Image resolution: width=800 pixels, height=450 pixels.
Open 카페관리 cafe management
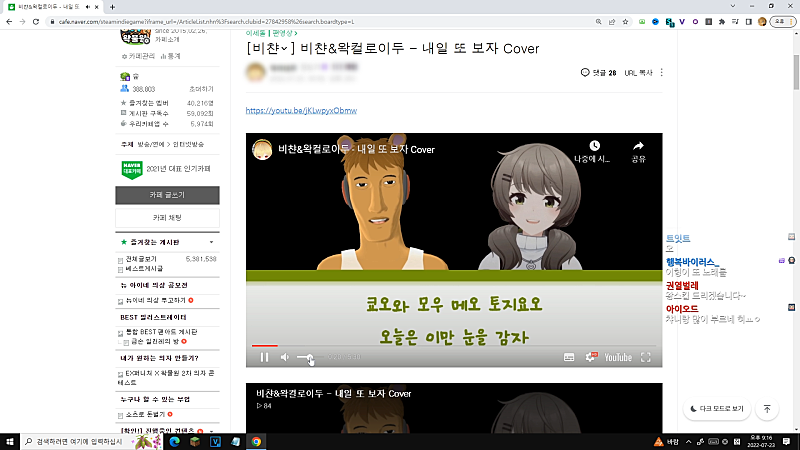click(138, 56)
